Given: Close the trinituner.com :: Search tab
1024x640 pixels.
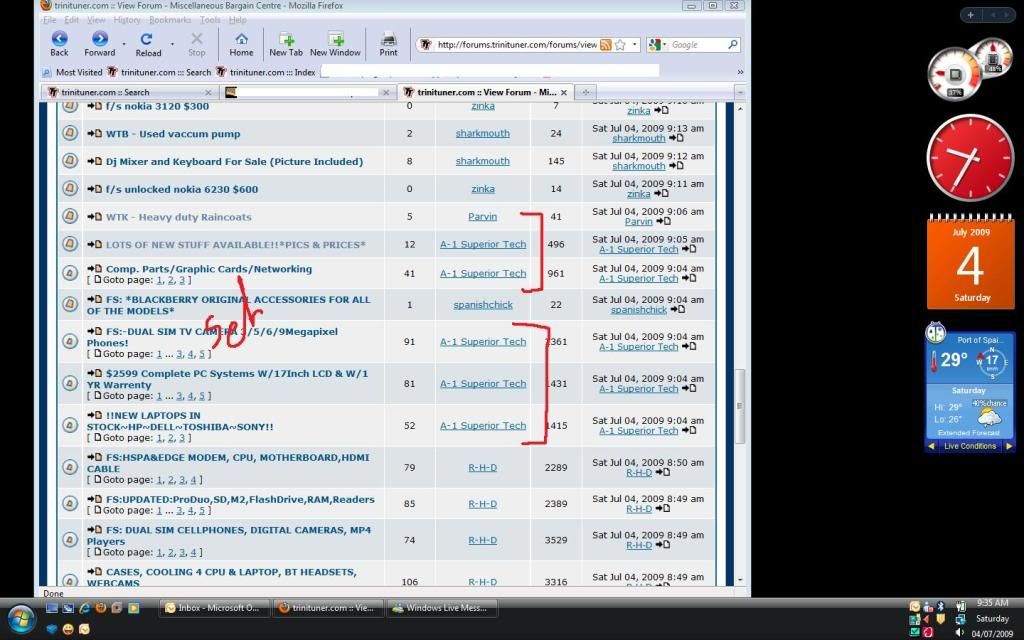Looking at the screenshot, I should tap(208, 93).
